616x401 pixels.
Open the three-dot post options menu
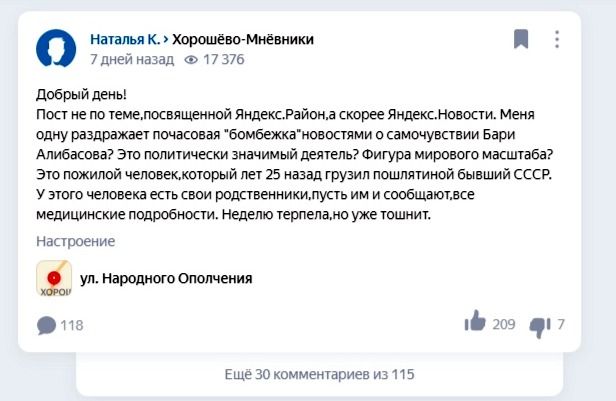click(x=557, y=39)
